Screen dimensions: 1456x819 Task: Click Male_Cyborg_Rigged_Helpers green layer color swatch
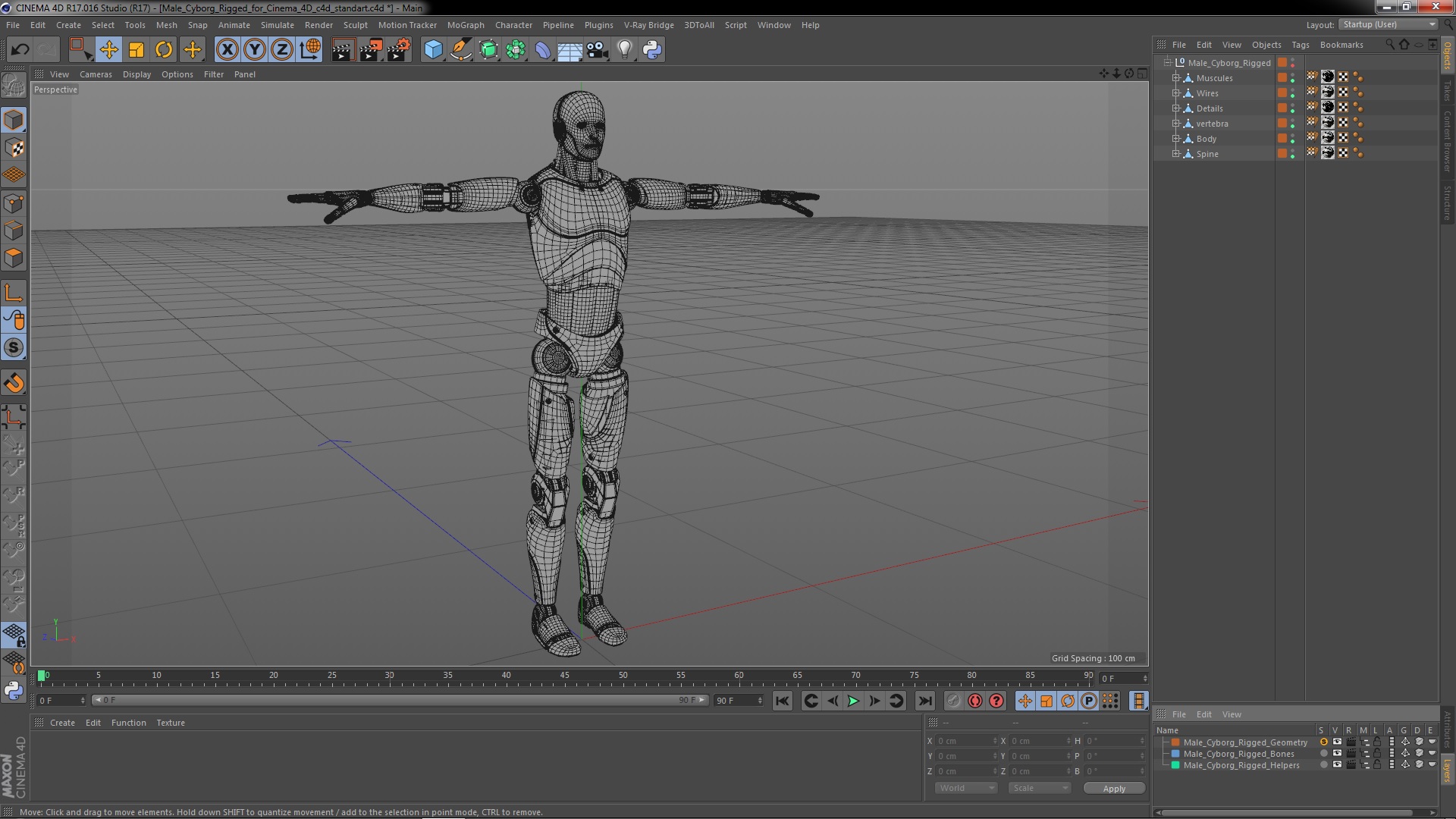pyautogui.click(x=1175, y=765)
